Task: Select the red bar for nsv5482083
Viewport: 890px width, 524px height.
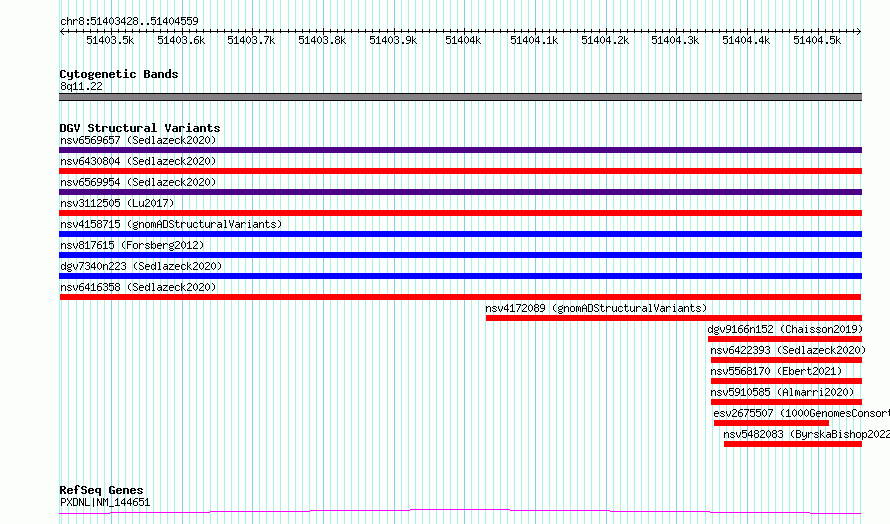Action: pyautogui.click(x=793, y=444)
